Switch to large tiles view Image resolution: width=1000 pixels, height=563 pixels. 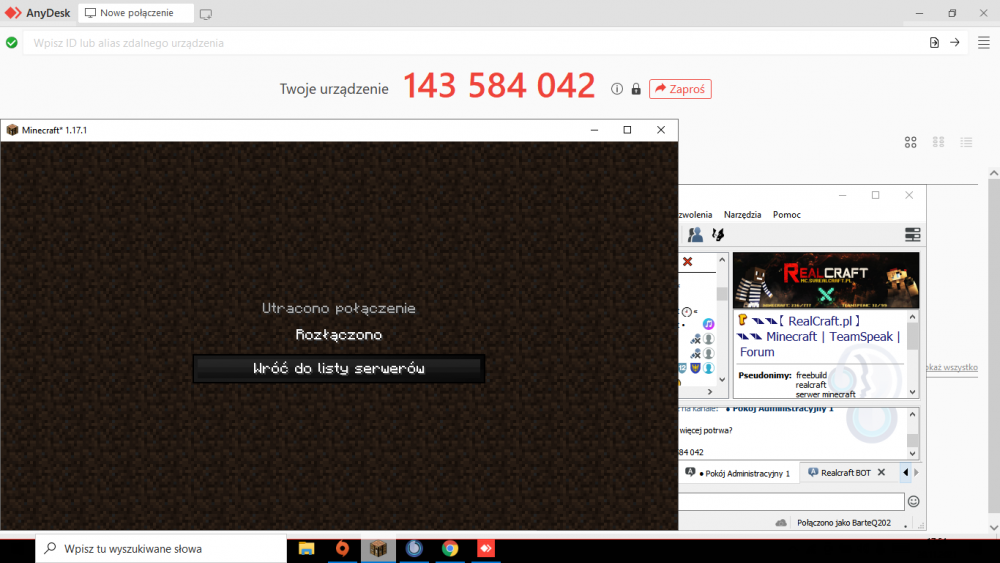point(910,143)
